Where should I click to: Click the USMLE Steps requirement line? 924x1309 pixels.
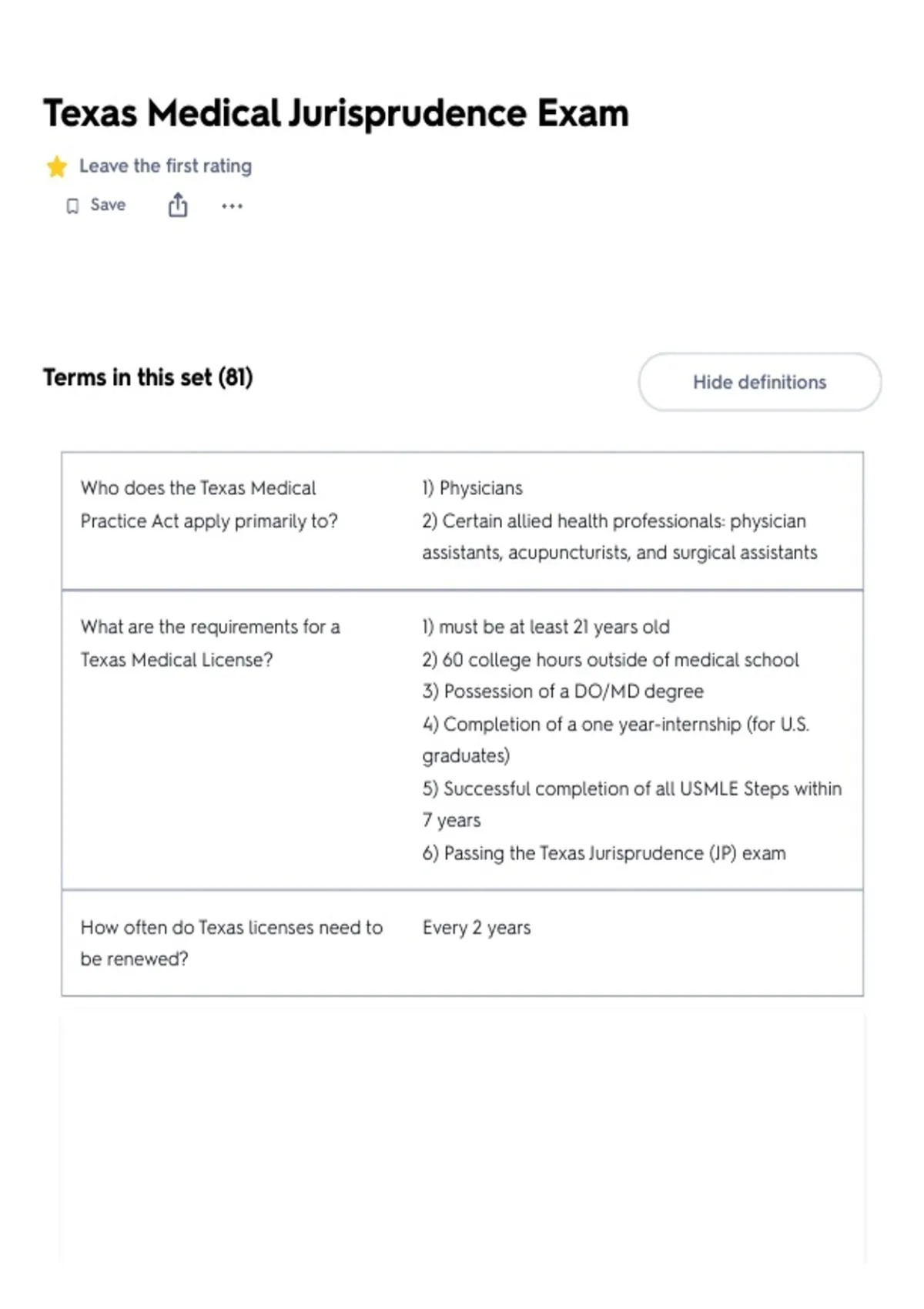coord(632,805)
